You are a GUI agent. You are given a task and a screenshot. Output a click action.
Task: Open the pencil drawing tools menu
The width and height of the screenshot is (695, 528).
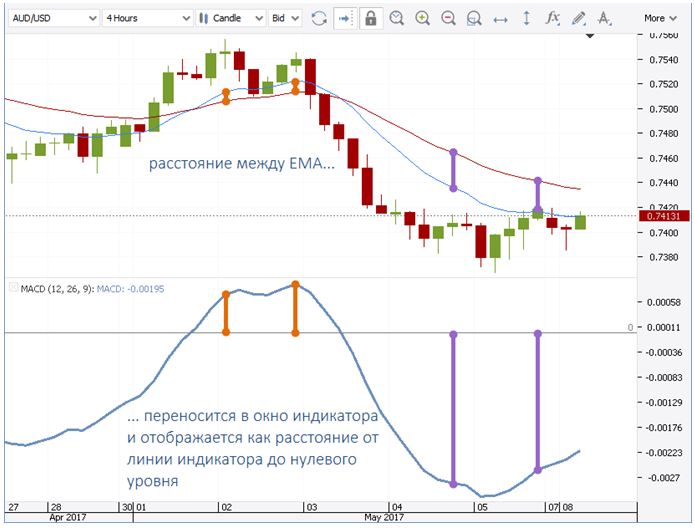(578, 18)
